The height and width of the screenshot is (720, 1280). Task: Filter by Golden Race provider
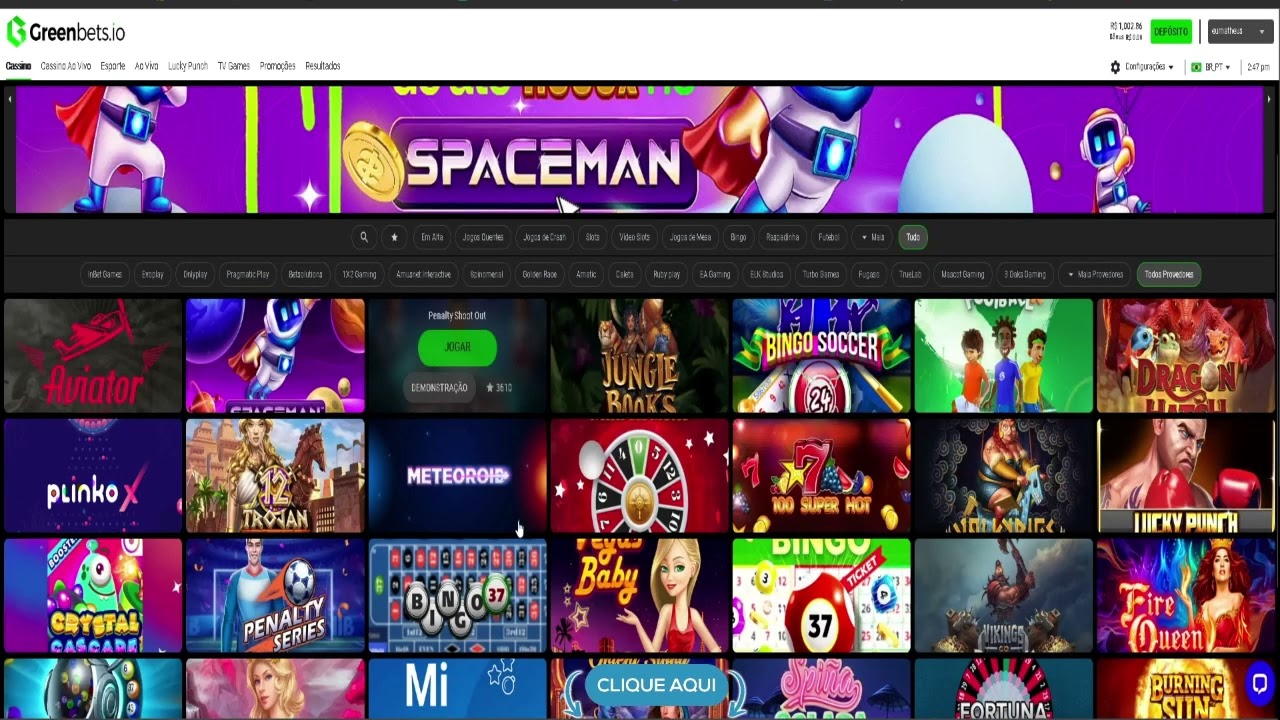pyautogui.click(x=540, y=274)
